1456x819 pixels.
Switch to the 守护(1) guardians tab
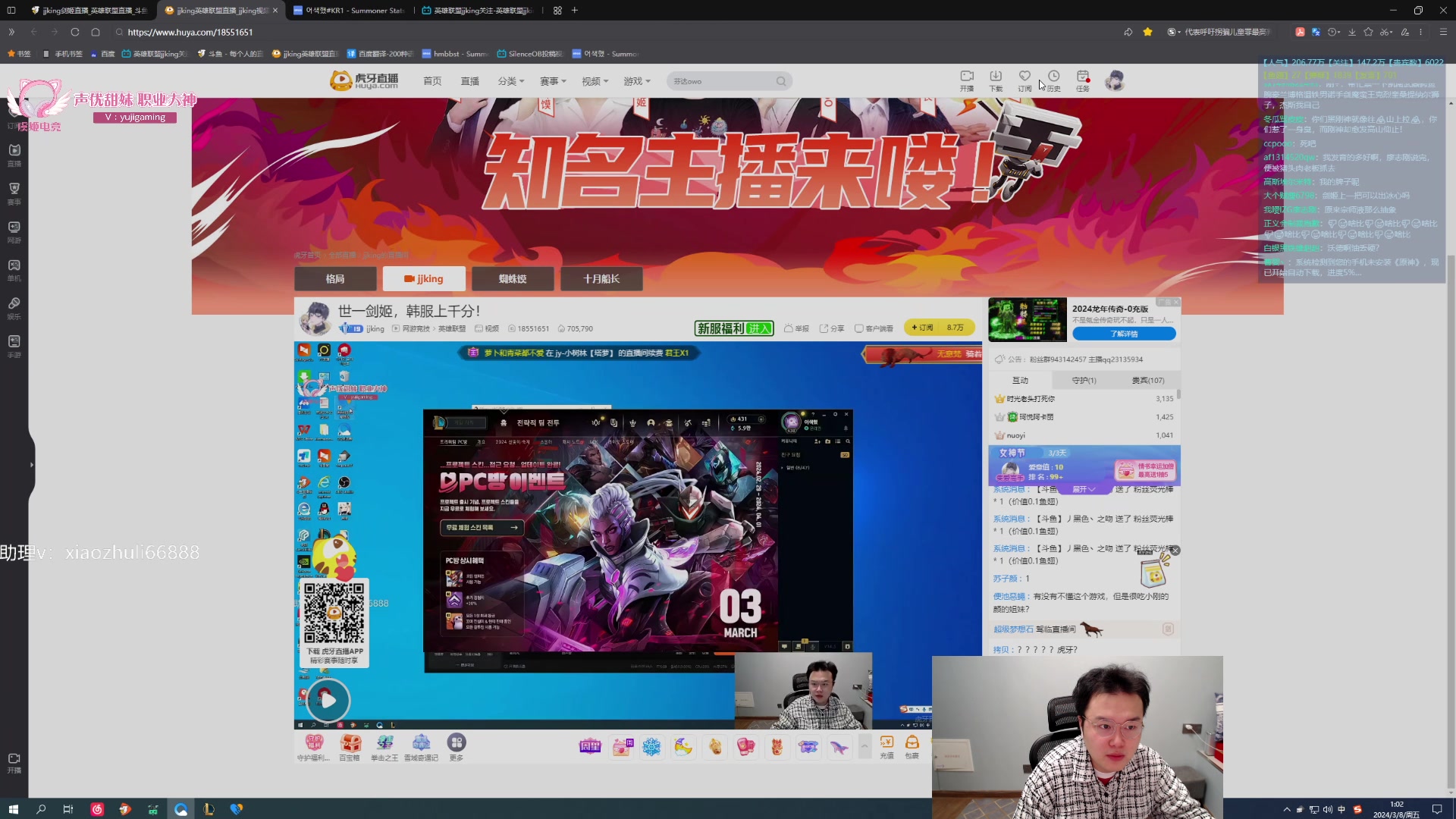[1084, 380]
